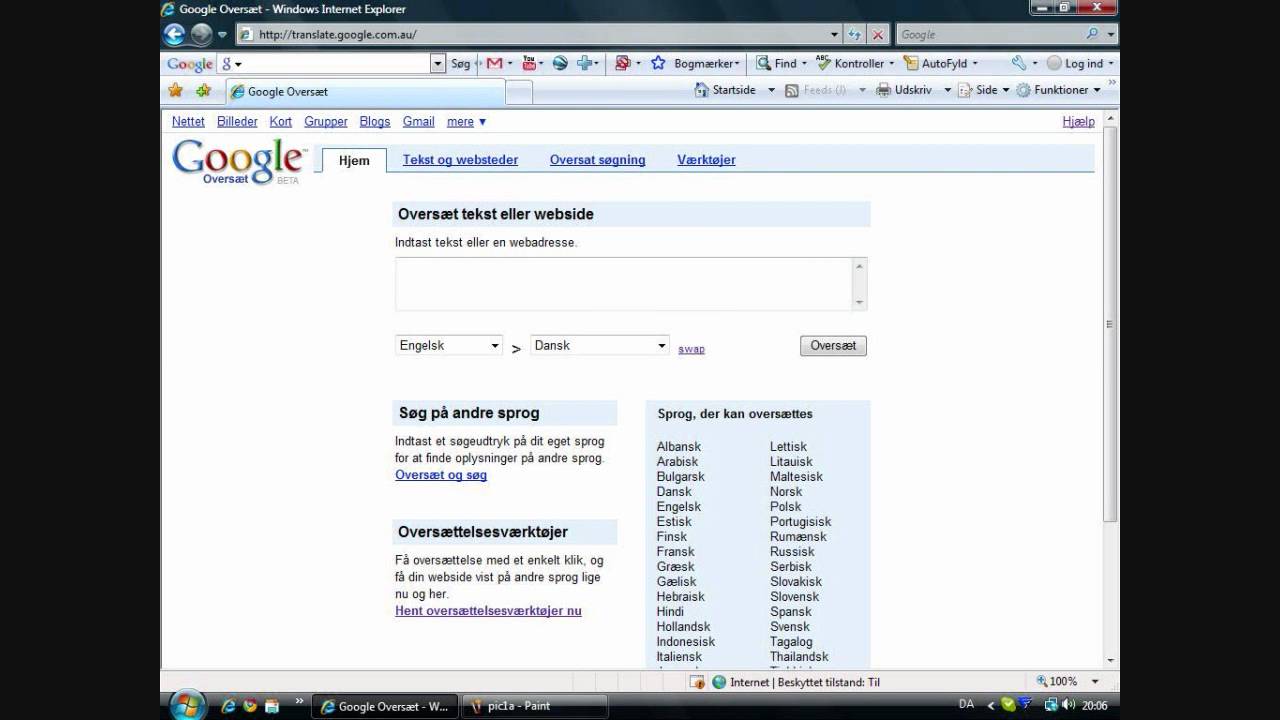Click the browser Forward arrow button
Image resolution: width=1280 pixels, height=720 pixels.
(201, 34)
